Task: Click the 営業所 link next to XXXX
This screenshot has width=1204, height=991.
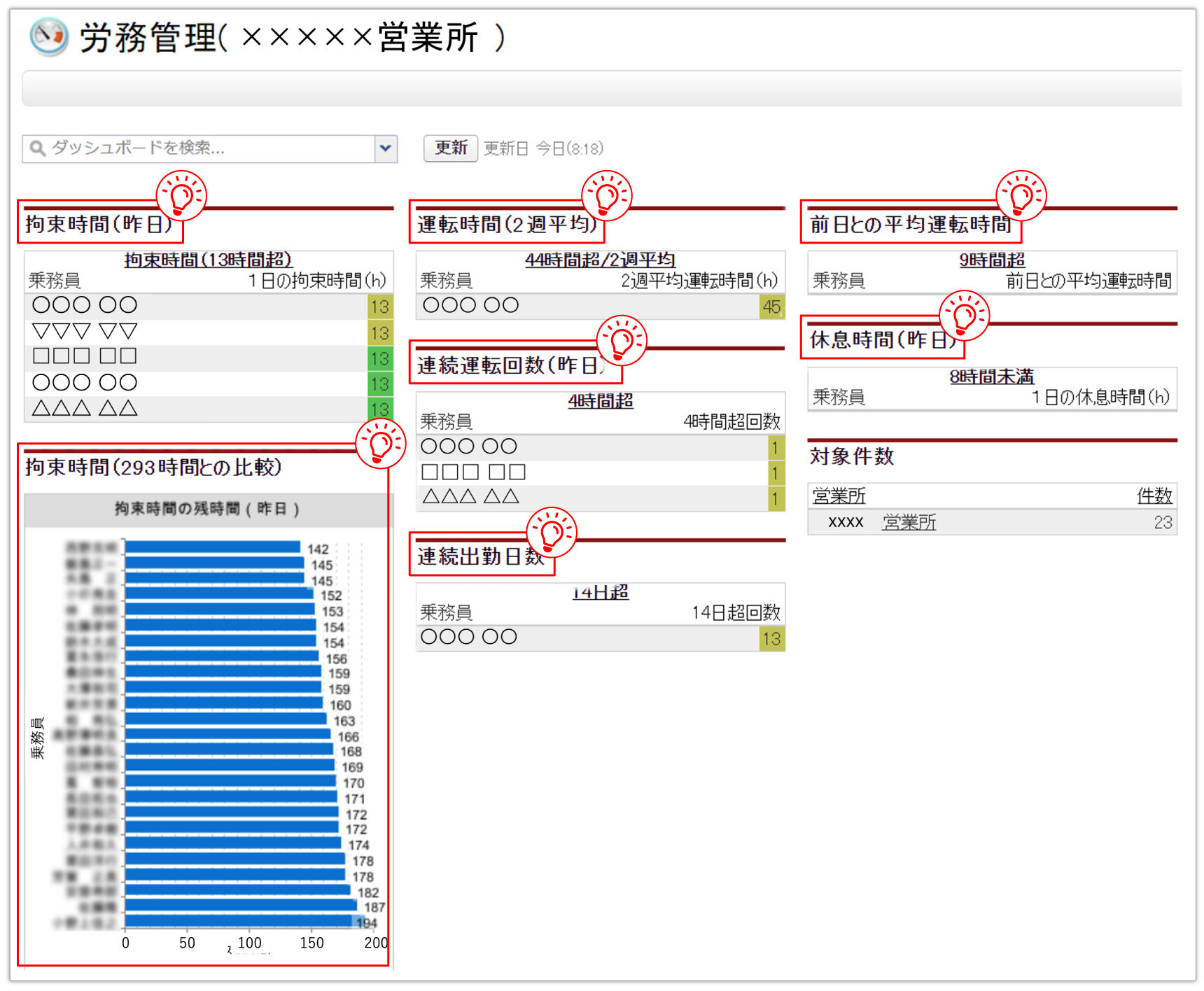Action: 909,522
